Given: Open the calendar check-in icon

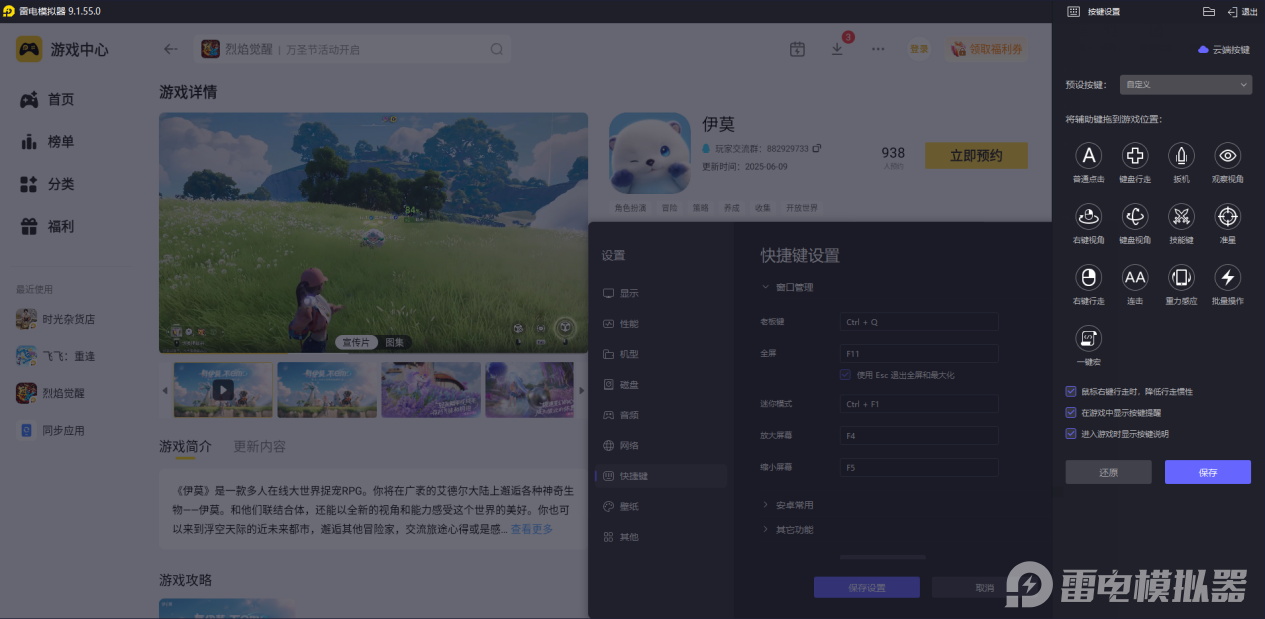Looking at the screenshot, I should tap(797, 49).
